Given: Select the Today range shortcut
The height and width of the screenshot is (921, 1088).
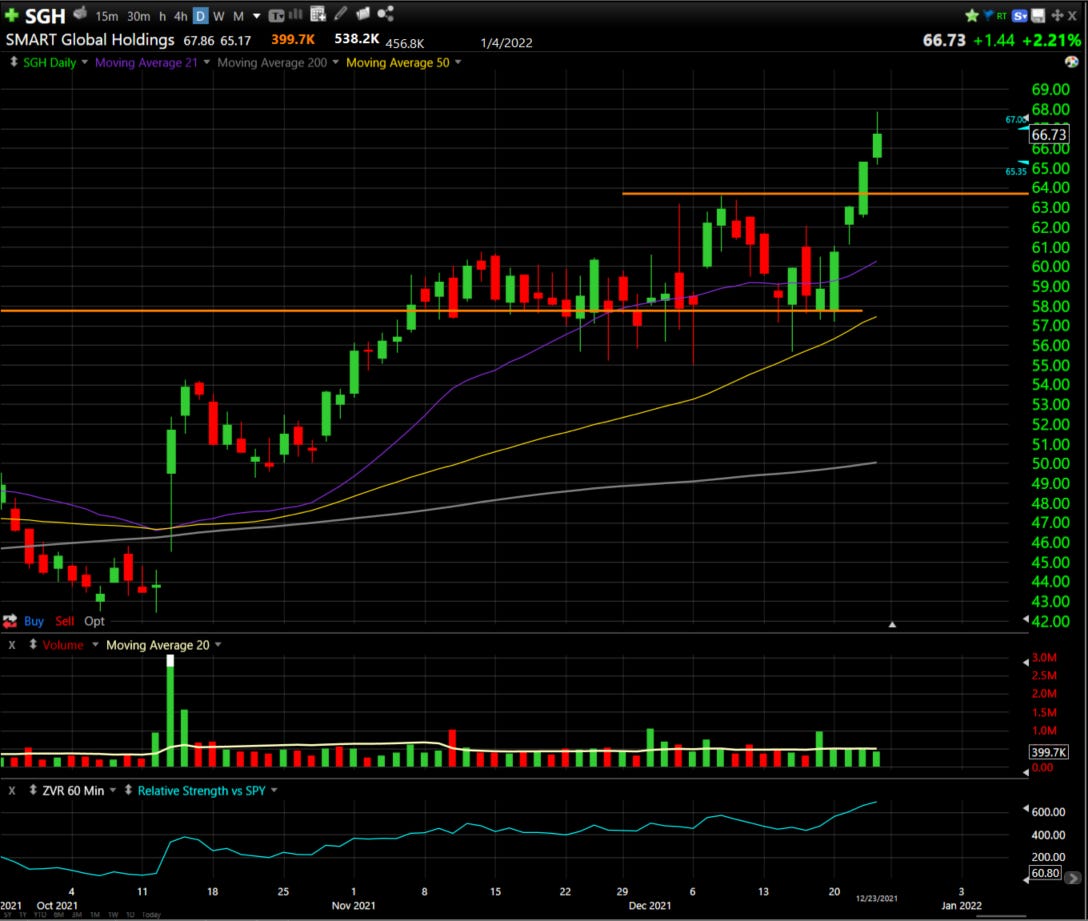Looking at the screenshot, I should [151, 915].
